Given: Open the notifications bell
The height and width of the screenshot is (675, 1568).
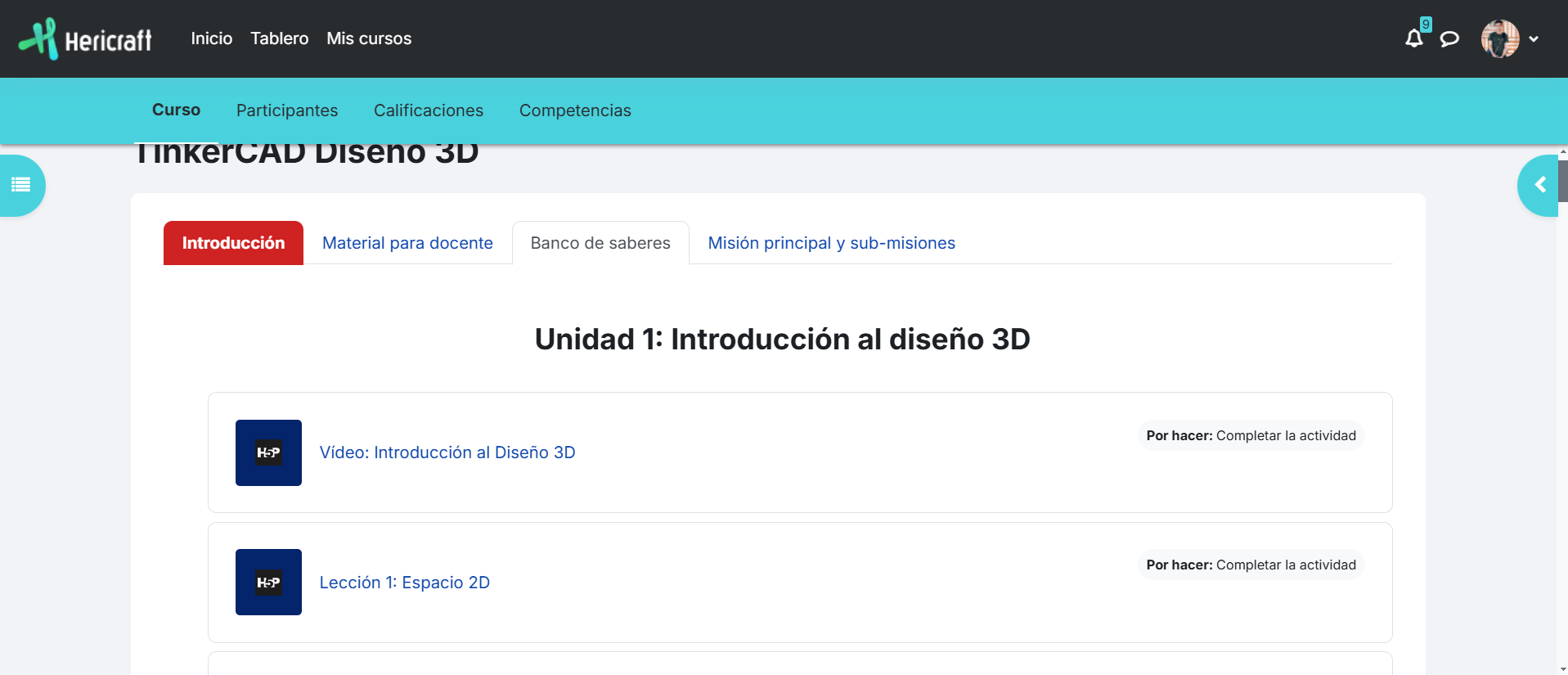Looking at the screenshot, I should (1413, 38).
